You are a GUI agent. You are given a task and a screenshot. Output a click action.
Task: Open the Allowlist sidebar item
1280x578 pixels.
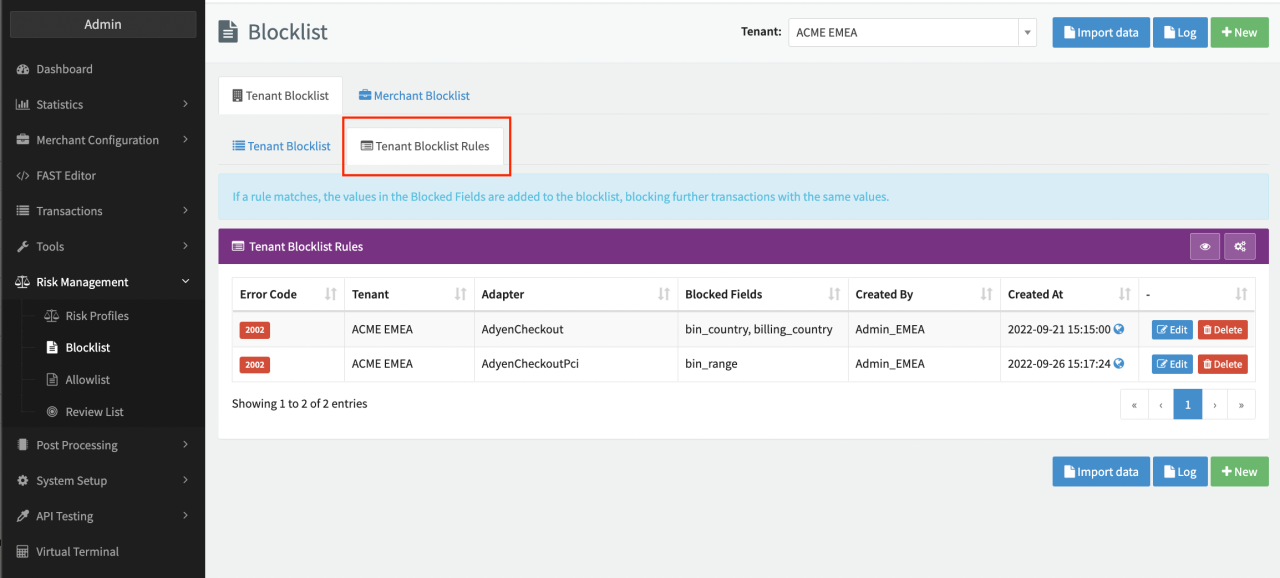[87, 380]
